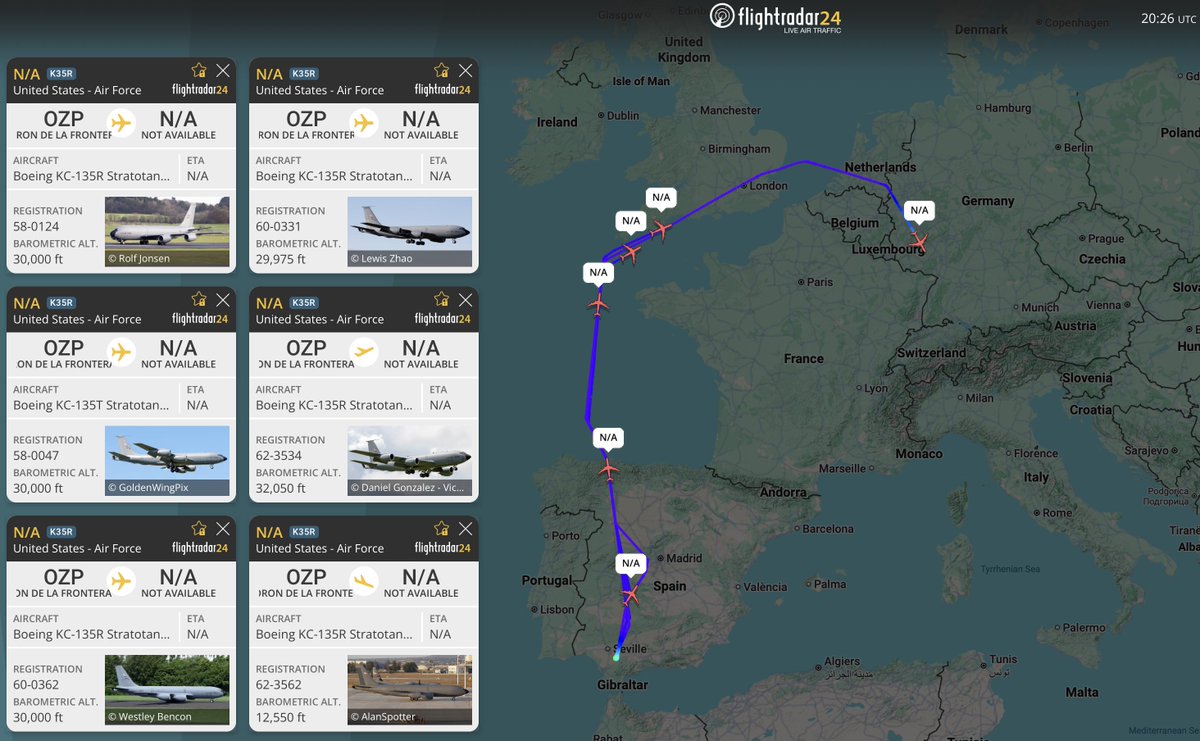Click the flightradar24 logo on the 60-0331 card
The width and height of the screenshot is (1200, 741).
[x=442, y=90]
